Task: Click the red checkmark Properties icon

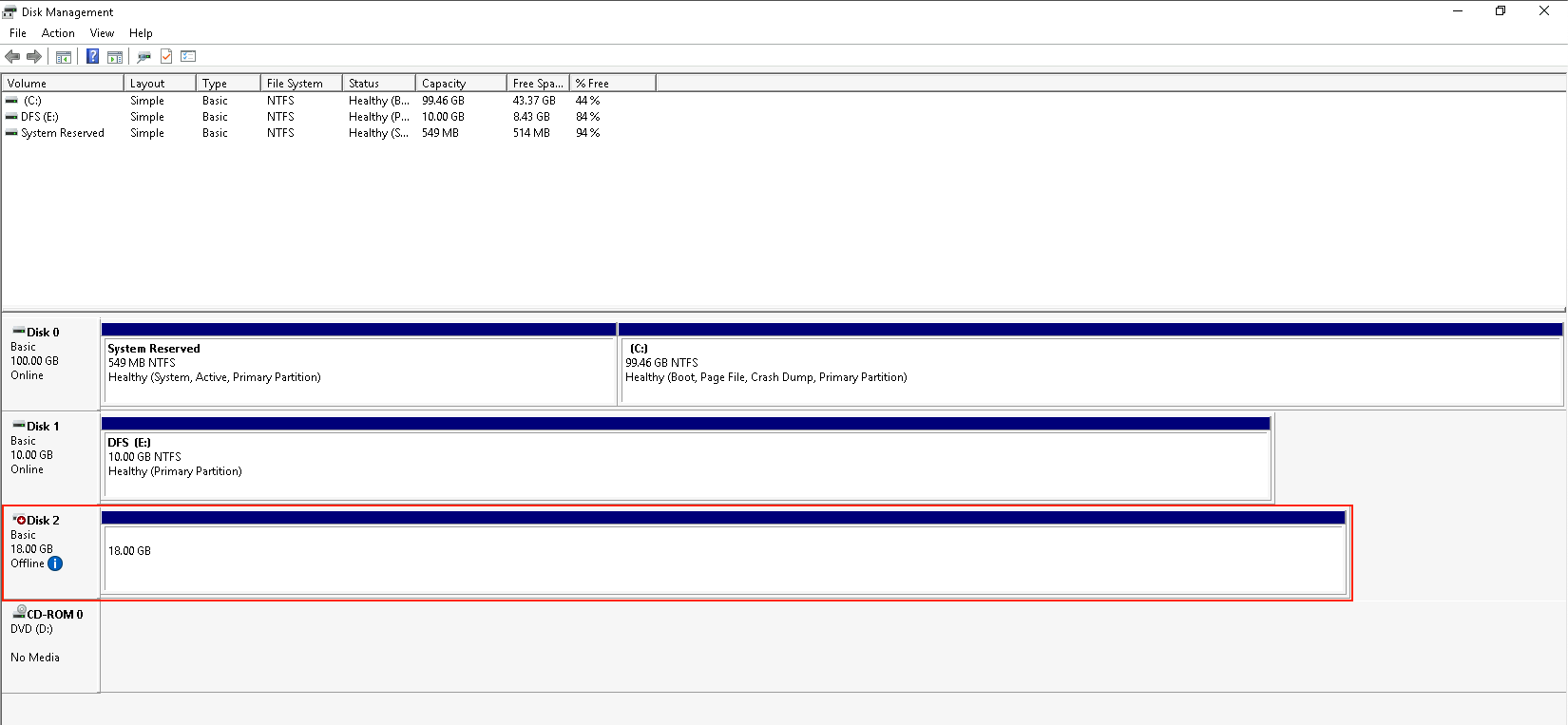Action: 166,57
